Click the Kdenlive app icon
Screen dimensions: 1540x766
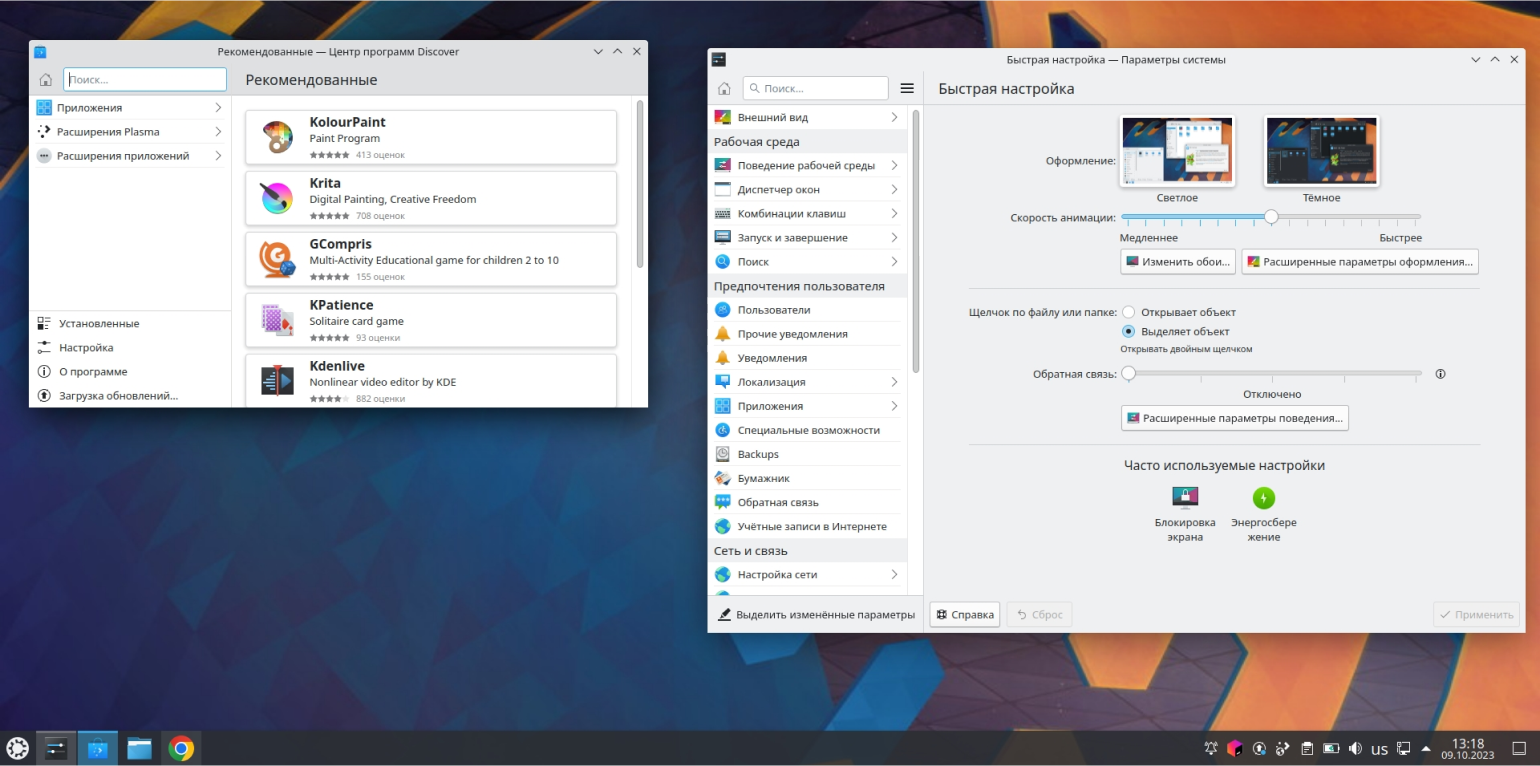(x=276, y=381)
